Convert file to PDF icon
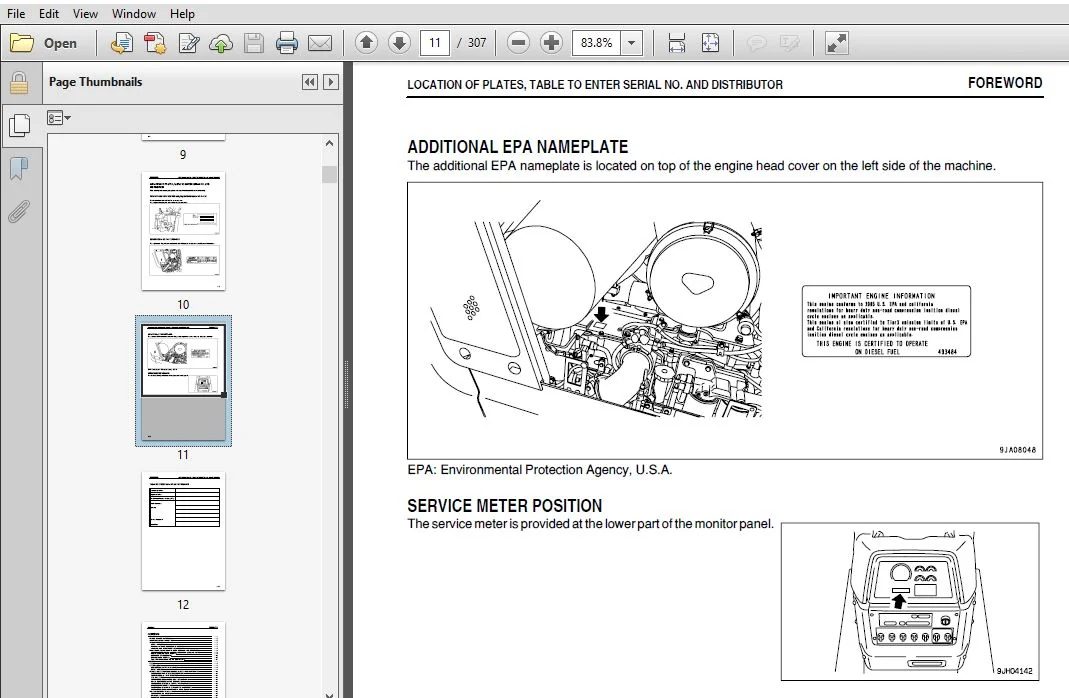 [x=122, y=43]
